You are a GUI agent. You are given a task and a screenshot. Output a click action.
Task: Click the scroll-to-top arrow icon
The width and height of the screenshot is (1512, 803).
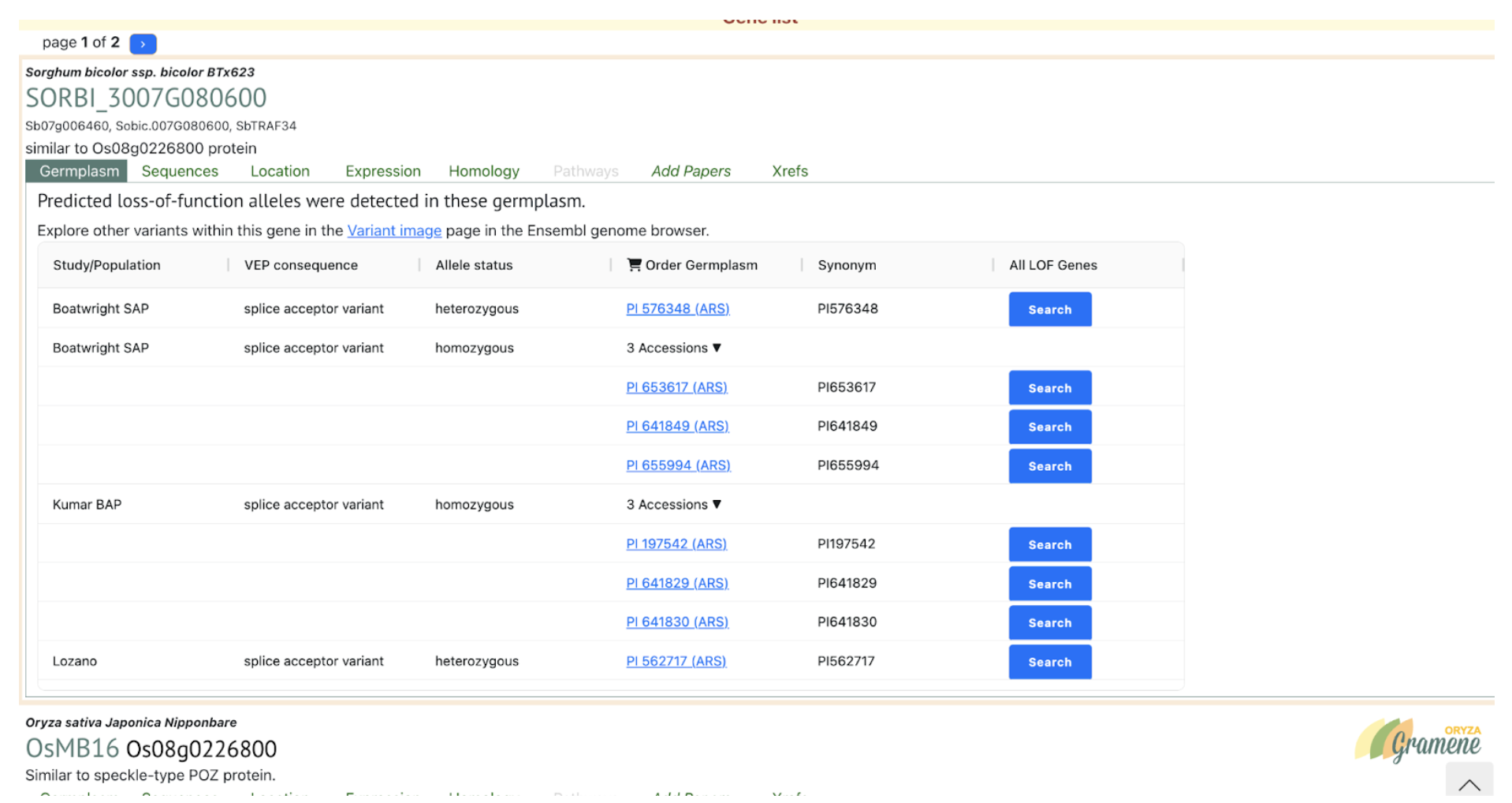pos(1469,783)
